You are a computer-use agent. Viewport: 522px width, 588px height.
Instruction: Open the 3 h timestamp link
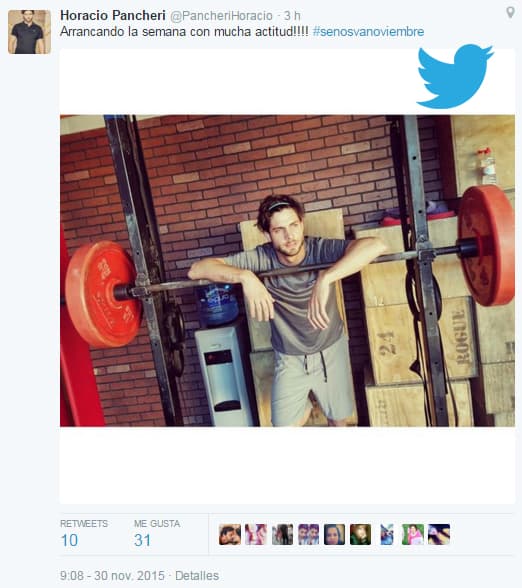pyautogui.click(x=292, y=16)
